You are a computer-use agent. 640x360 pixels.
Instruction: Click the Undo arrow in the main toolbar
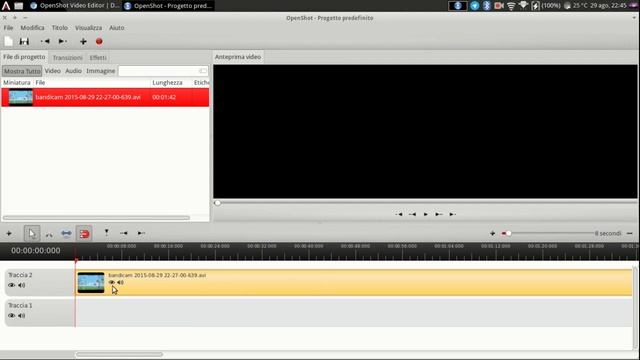[45, 41]
